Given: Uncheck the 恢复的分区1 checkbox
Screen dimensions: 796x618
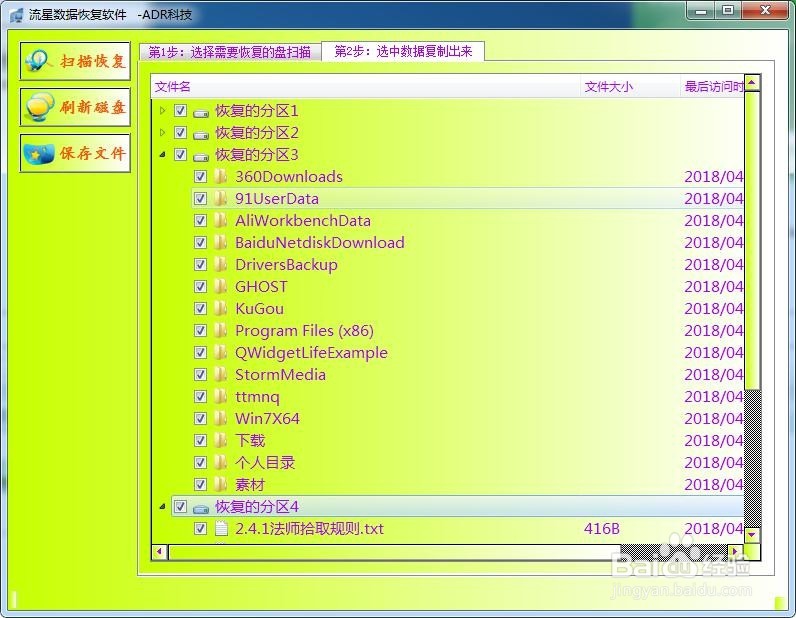Looking at the screenshot, I should point(180,110).
